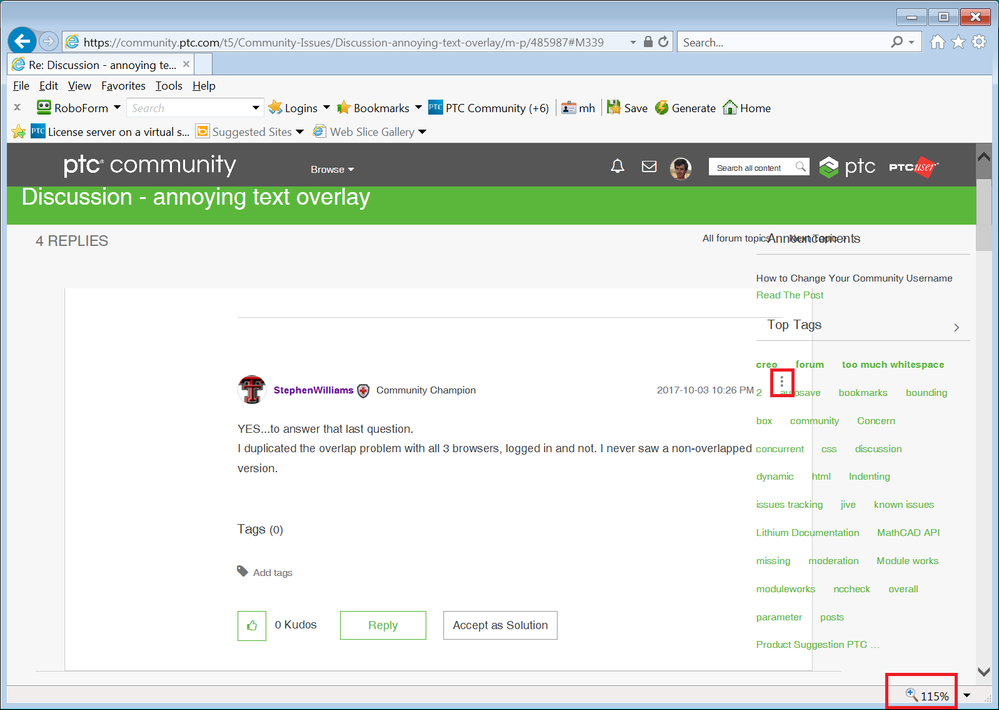Click magnifier in 'Search all content' box
This screenshot has height=710, width=999.
800,166
